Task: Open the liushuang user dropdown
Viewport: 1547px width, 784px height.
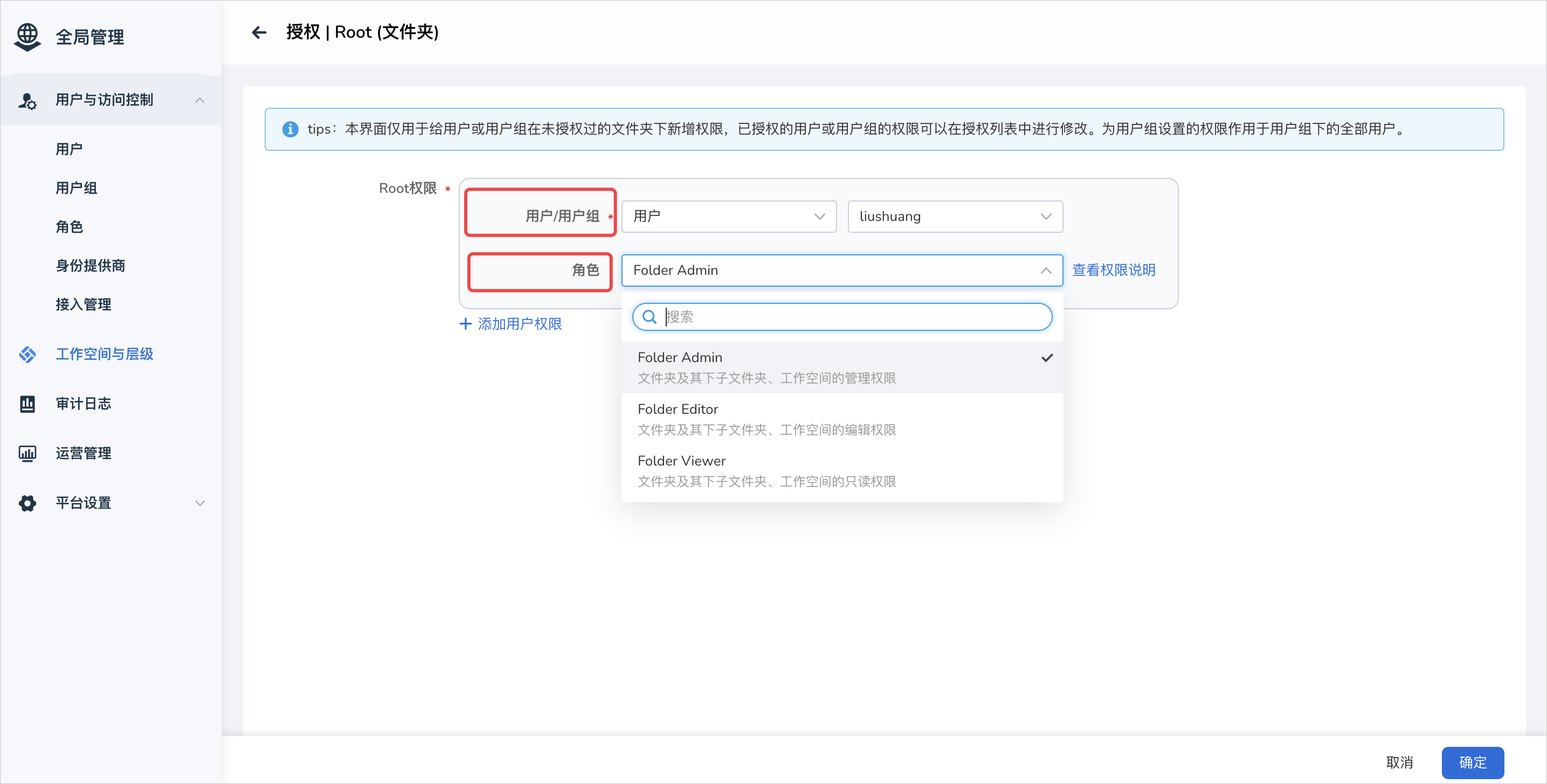Action: tap(955, 217)
